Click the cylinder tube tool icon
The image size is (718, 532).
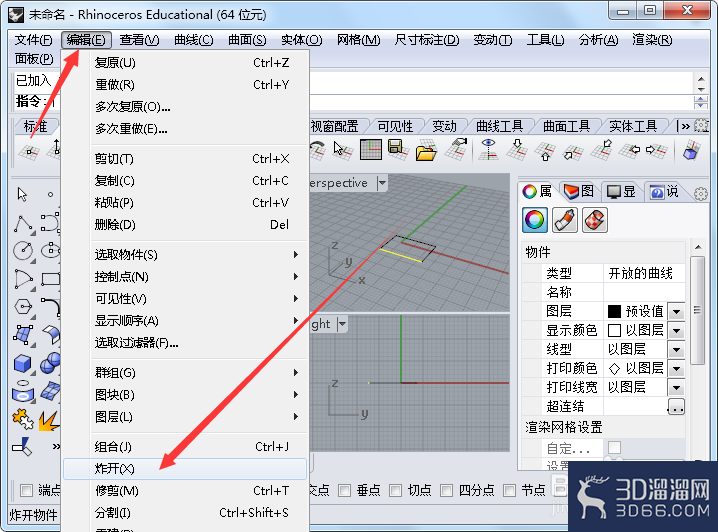tap(22, 391)
